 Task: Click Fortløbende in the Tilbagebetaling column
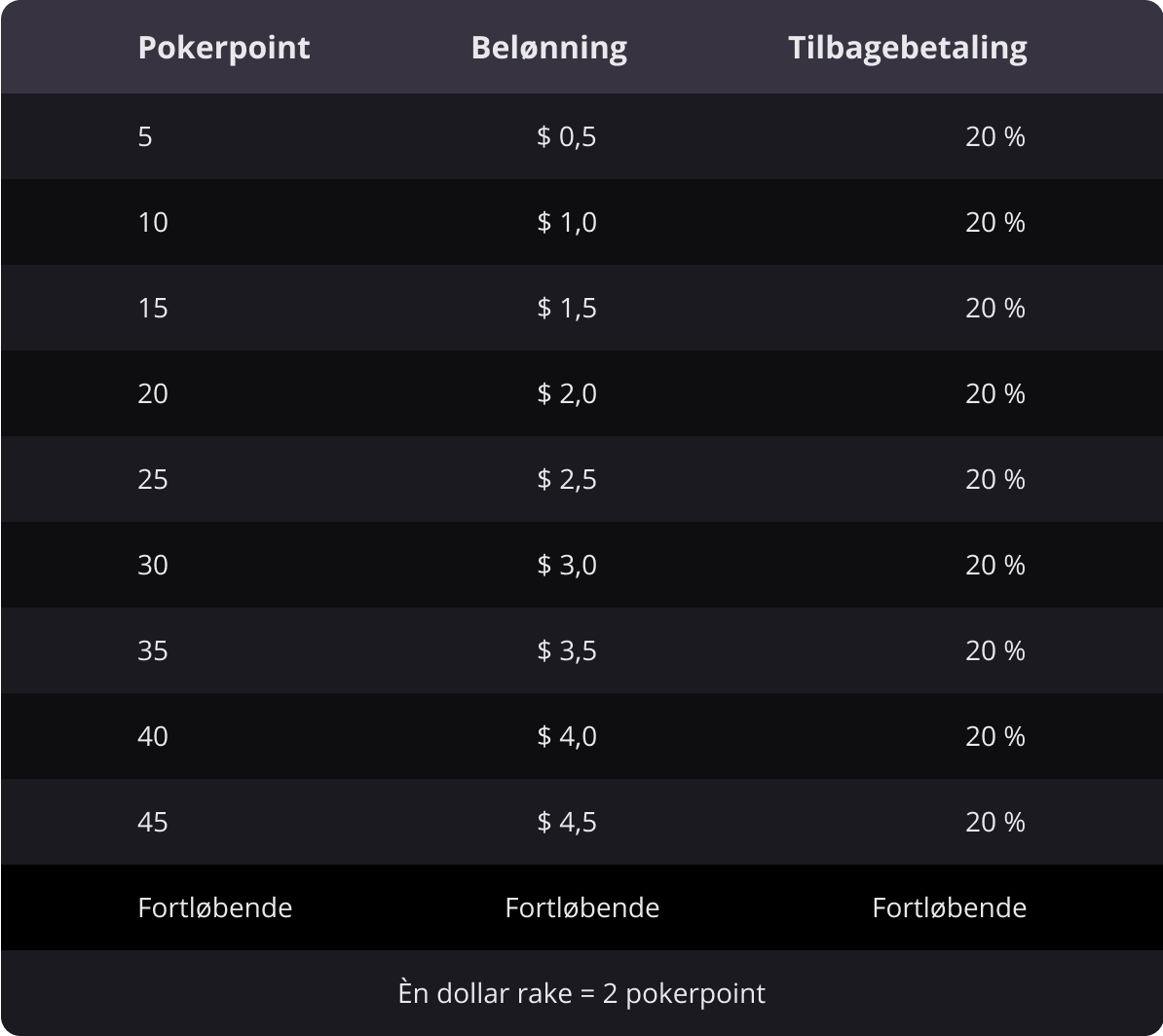pos(949,908)
